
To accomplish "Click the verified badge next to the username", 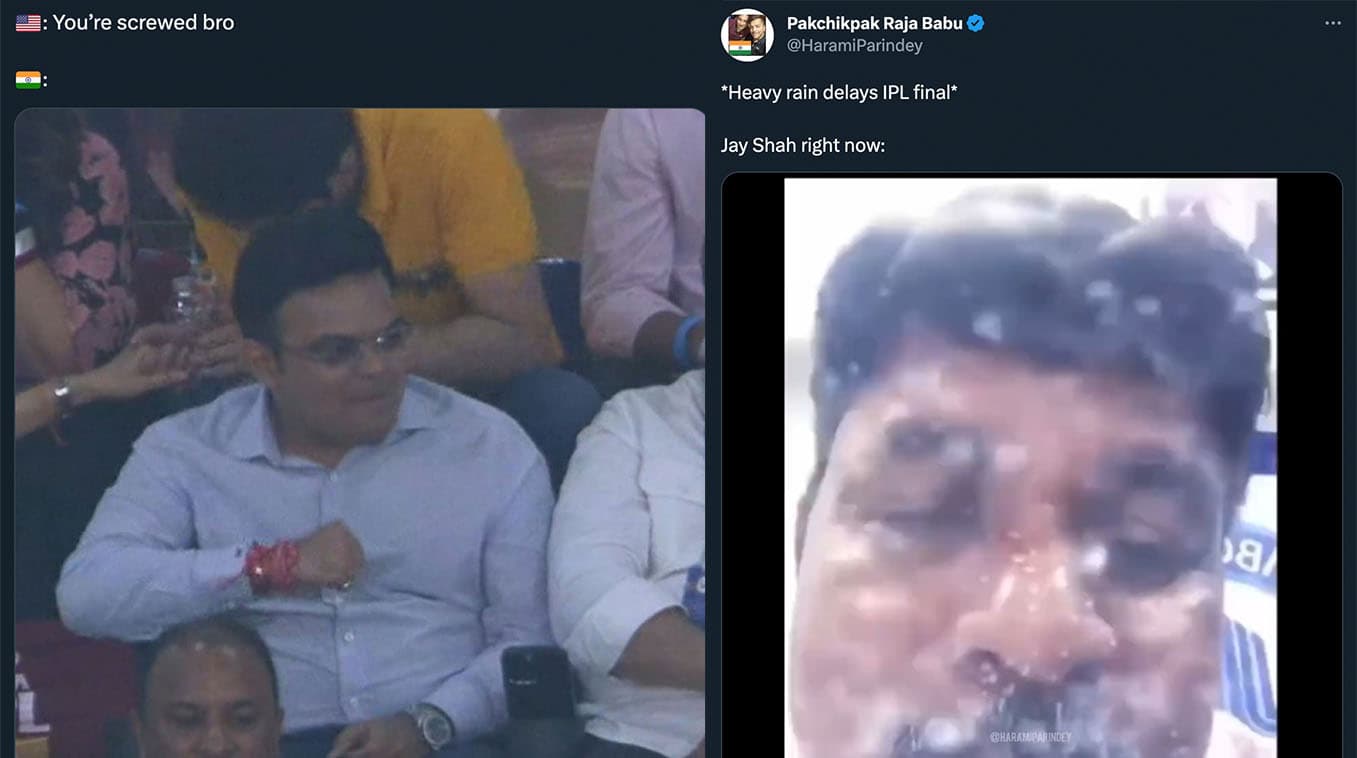I will [974, 22].
